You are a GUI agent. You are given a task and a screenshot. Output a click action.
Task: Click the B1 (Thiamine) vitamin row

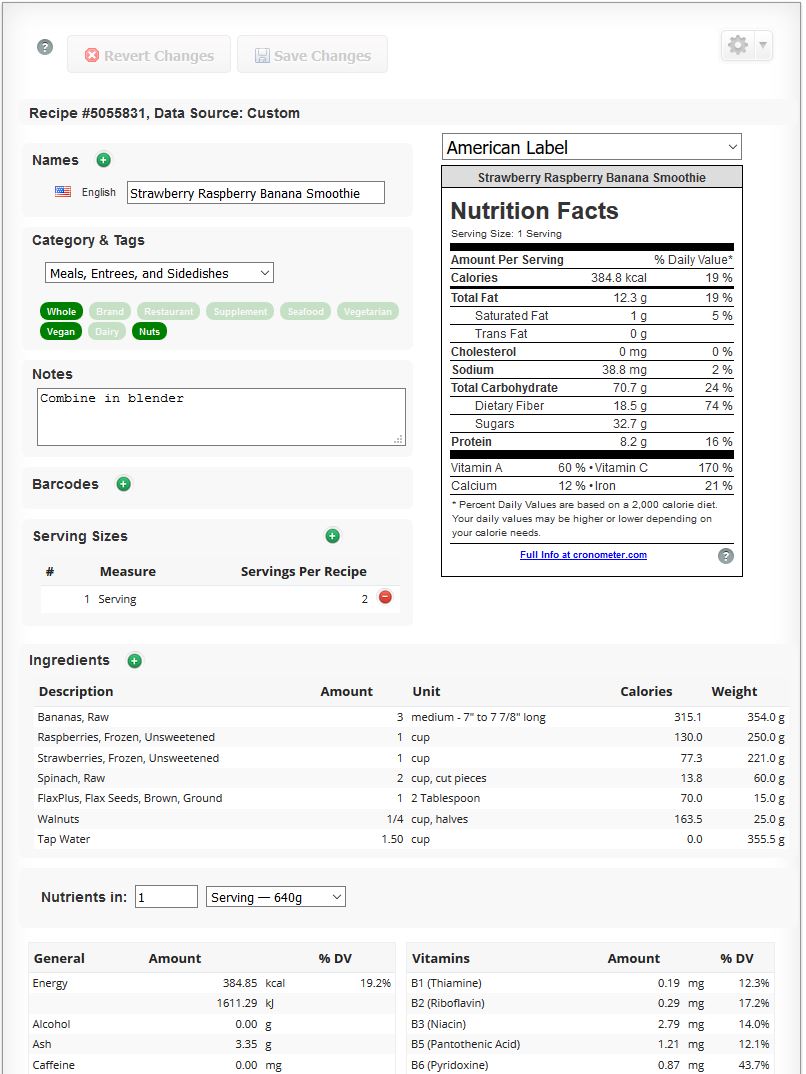tap(590, 983)
